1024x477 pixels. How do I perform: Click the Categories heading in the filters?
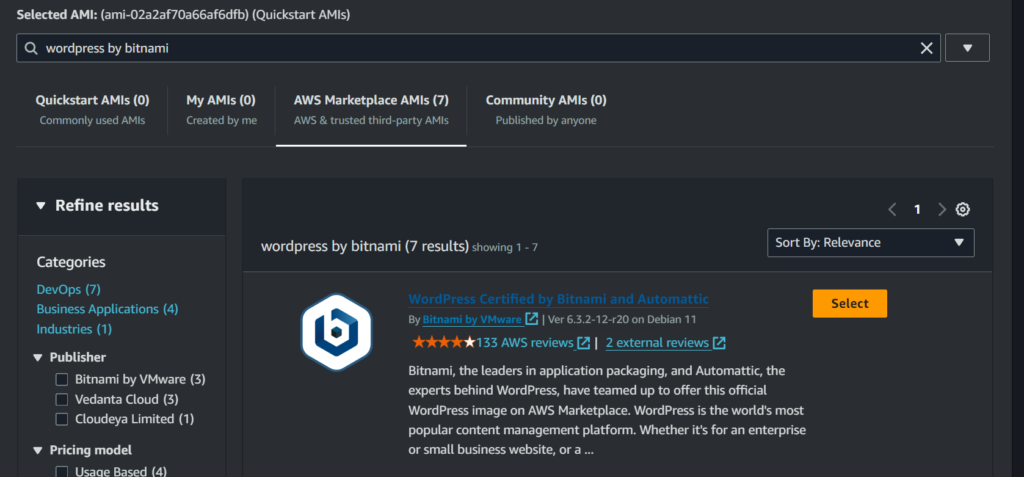click(x=71, y=262)
